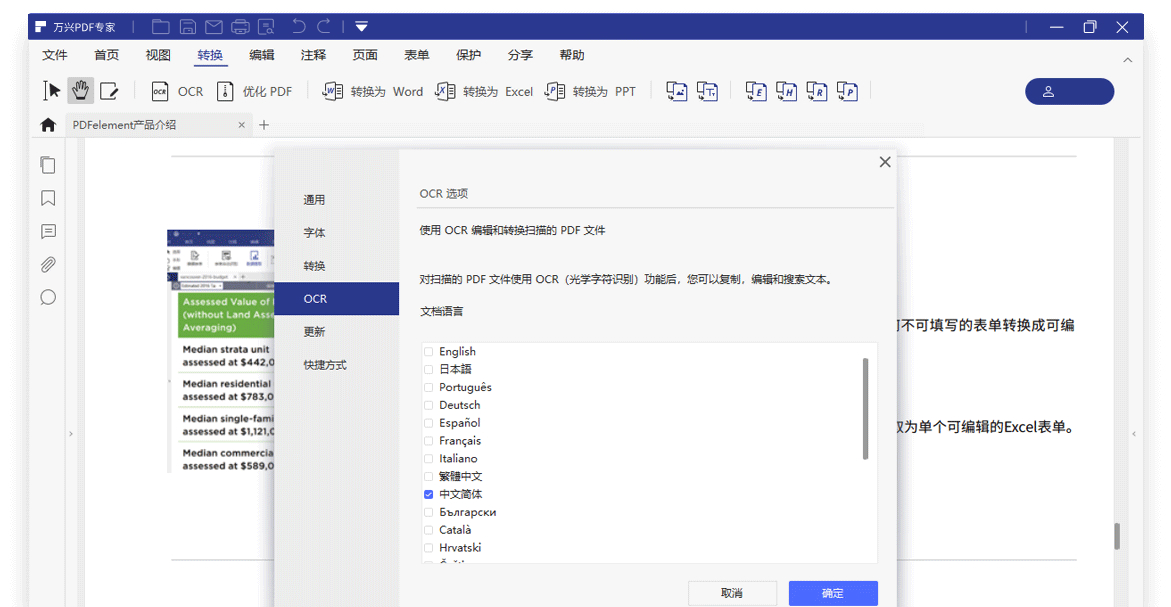Uncheck the 中文简体 language checkbox
The image size is (1171, 607).
pos(430,494)
